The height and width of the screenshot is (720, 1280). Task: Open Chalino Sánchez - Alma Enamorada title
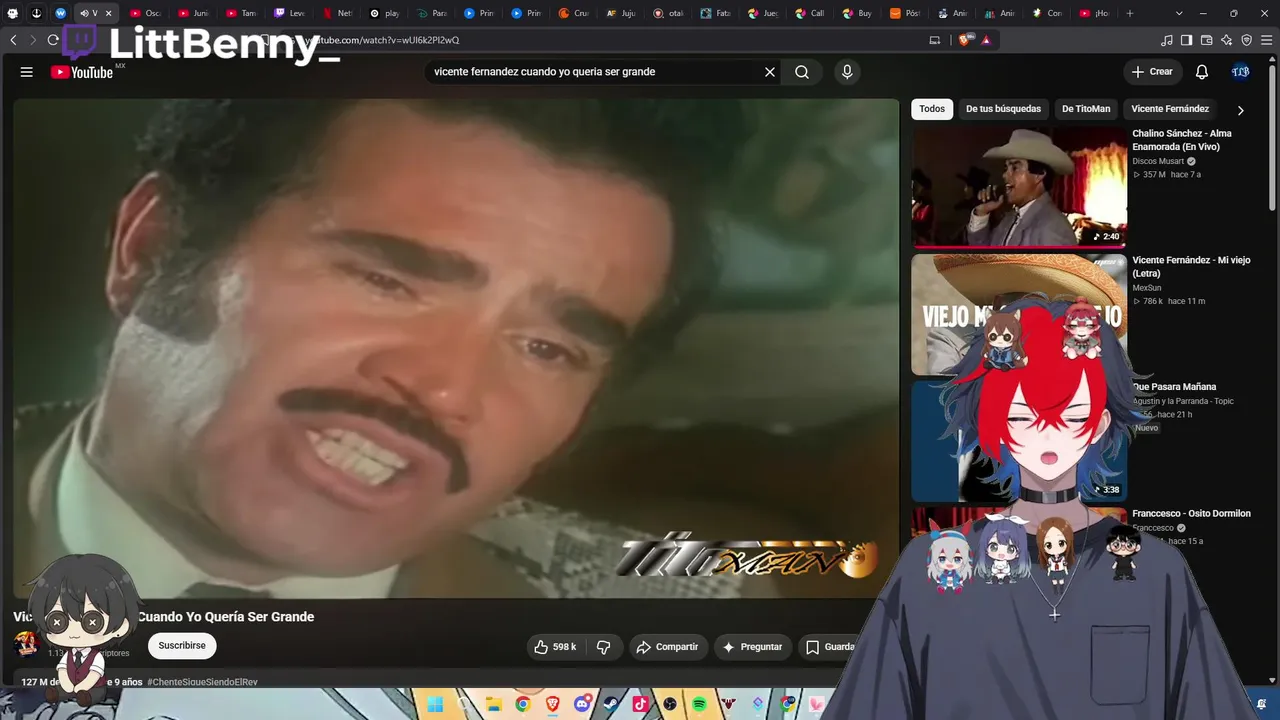1182,140
